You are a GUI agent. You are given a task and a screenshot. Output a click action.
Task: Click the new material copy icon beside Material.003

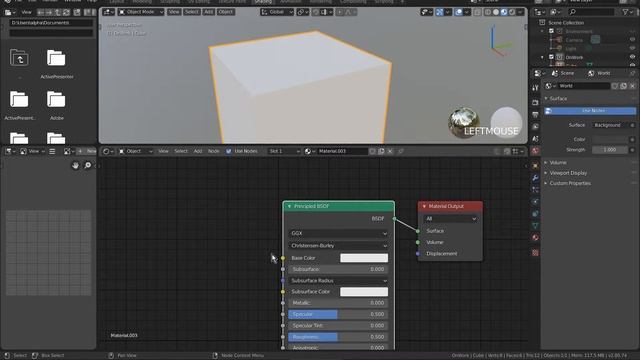tap(381, 151)
